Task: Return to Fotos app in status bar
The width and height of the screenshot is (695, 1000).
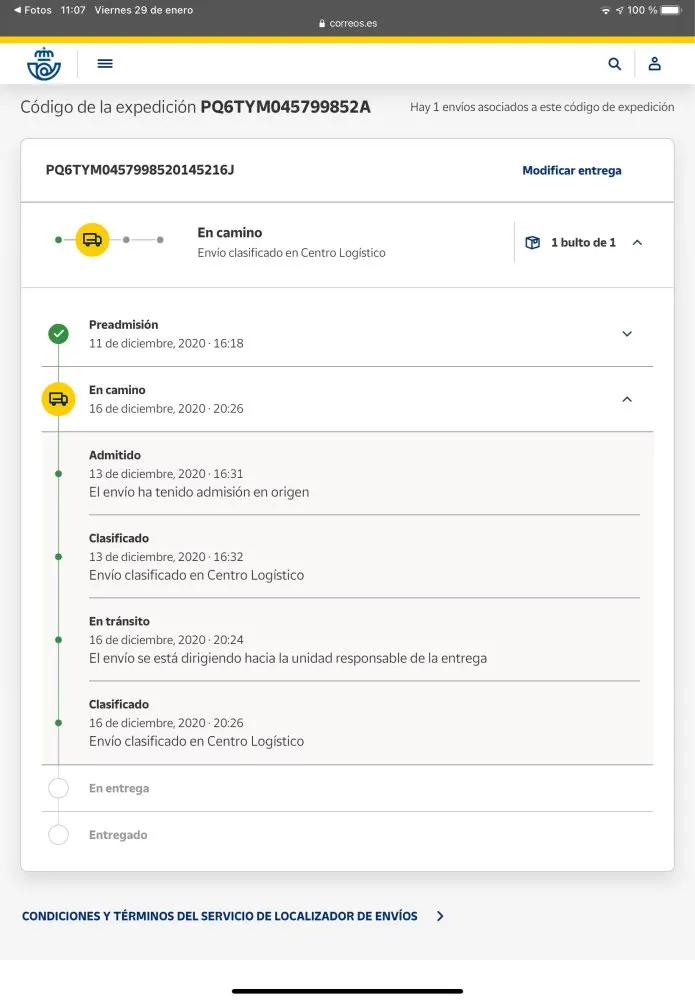Action: (x=33, y=10)
